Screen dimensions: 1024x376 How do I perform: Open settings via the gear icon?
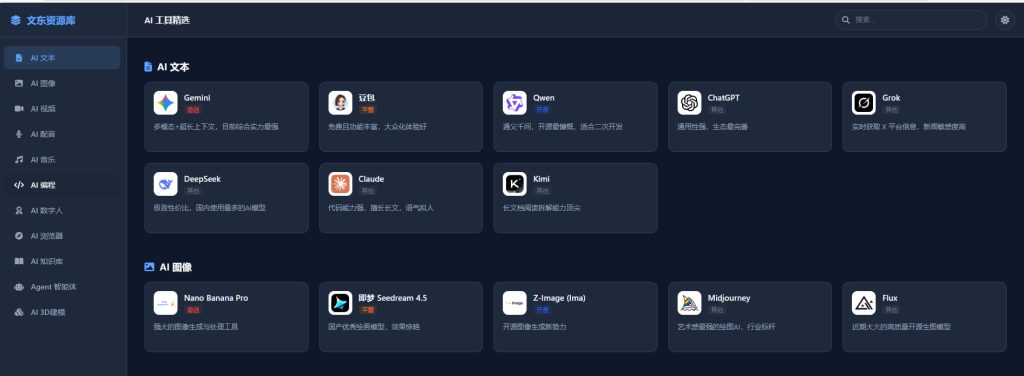coord(1005,20)
